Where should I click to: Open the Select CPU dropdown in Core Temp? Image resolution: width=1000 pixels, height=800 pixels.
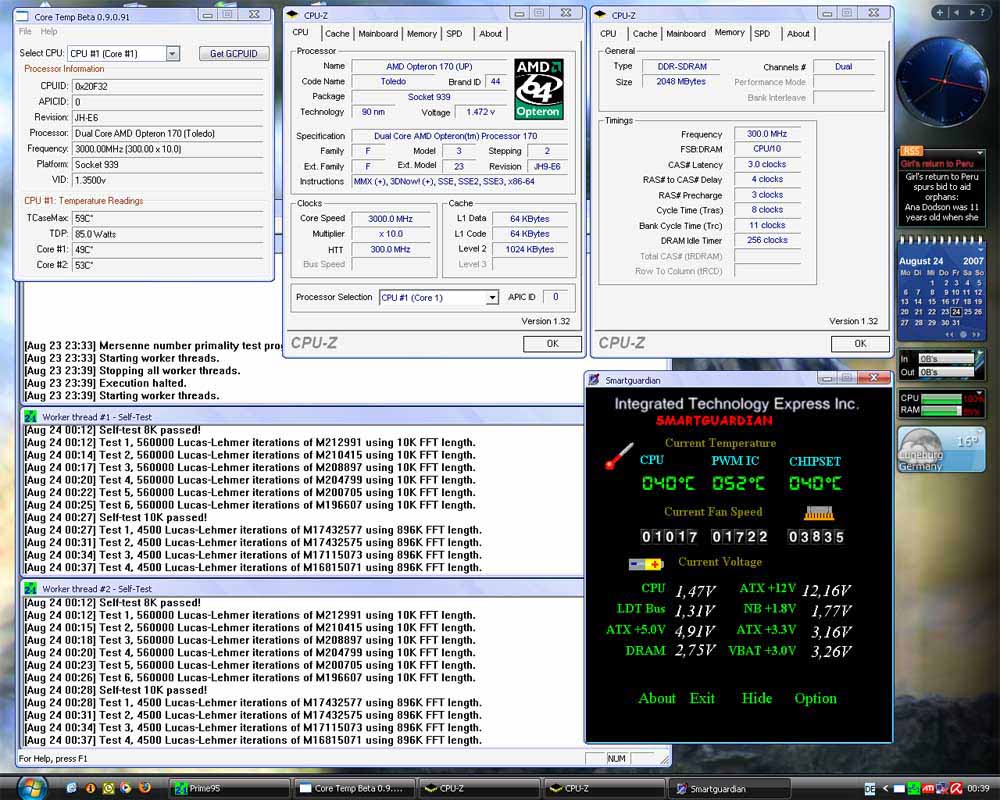172,54
